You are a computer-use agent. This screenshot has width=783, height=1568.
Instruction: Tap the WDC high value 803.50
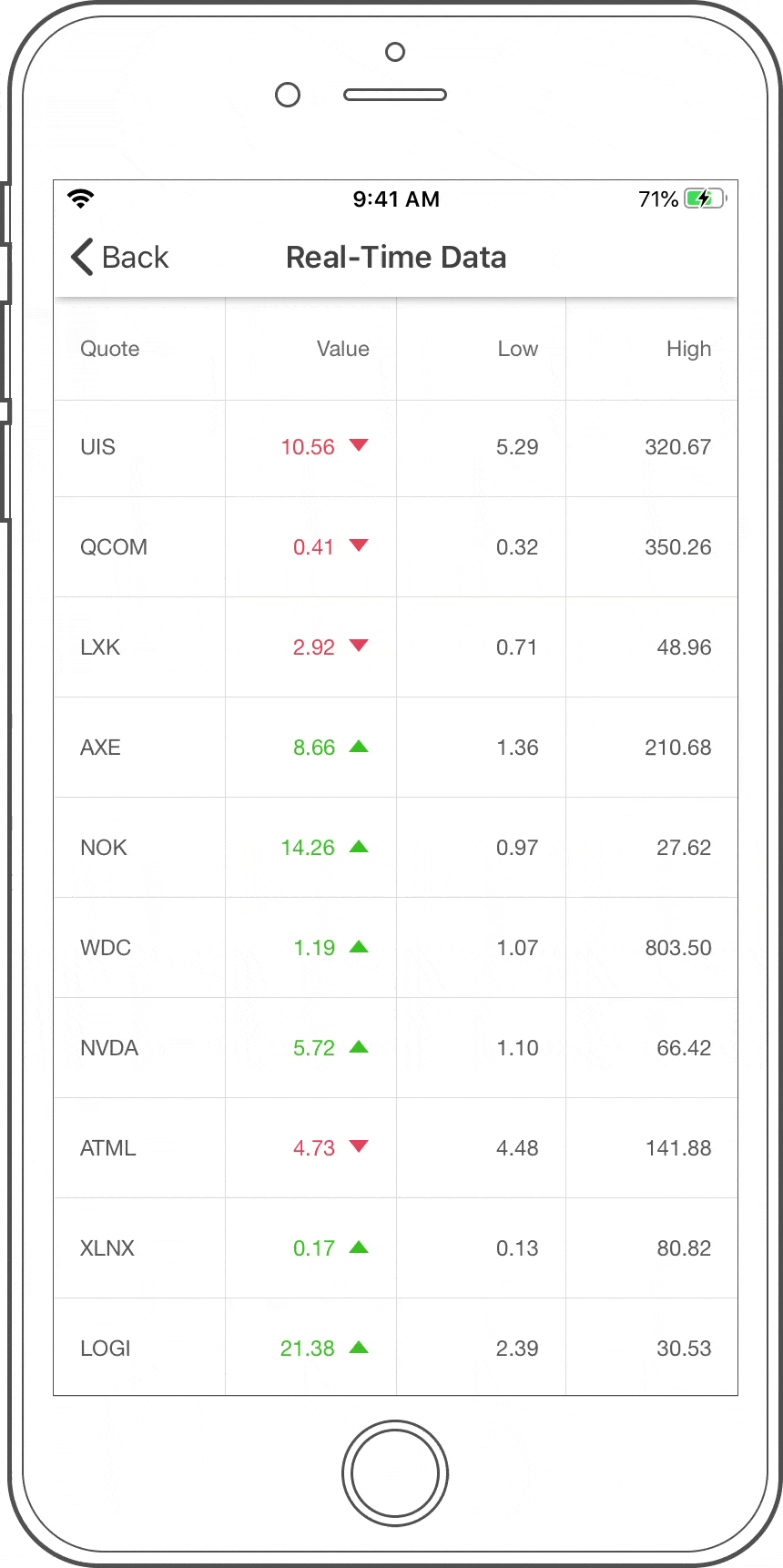click(x=678, y=948)
